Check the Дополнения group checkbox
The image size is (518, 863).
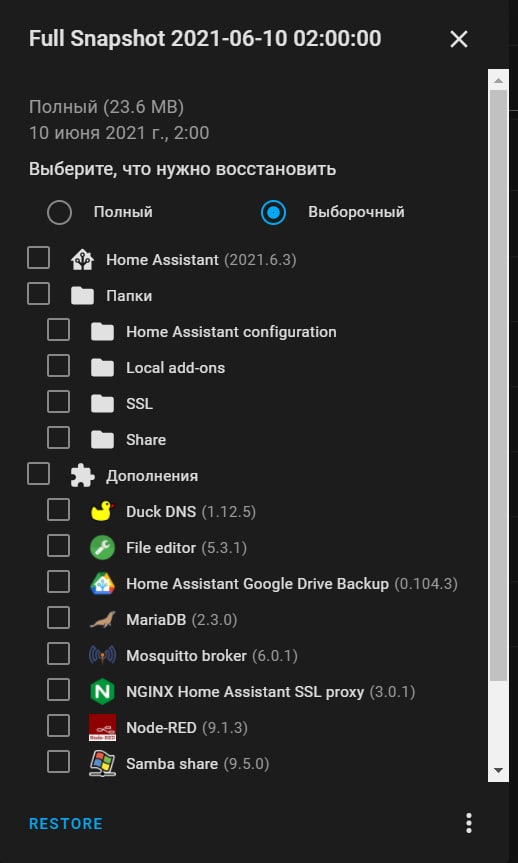(39, 473)
